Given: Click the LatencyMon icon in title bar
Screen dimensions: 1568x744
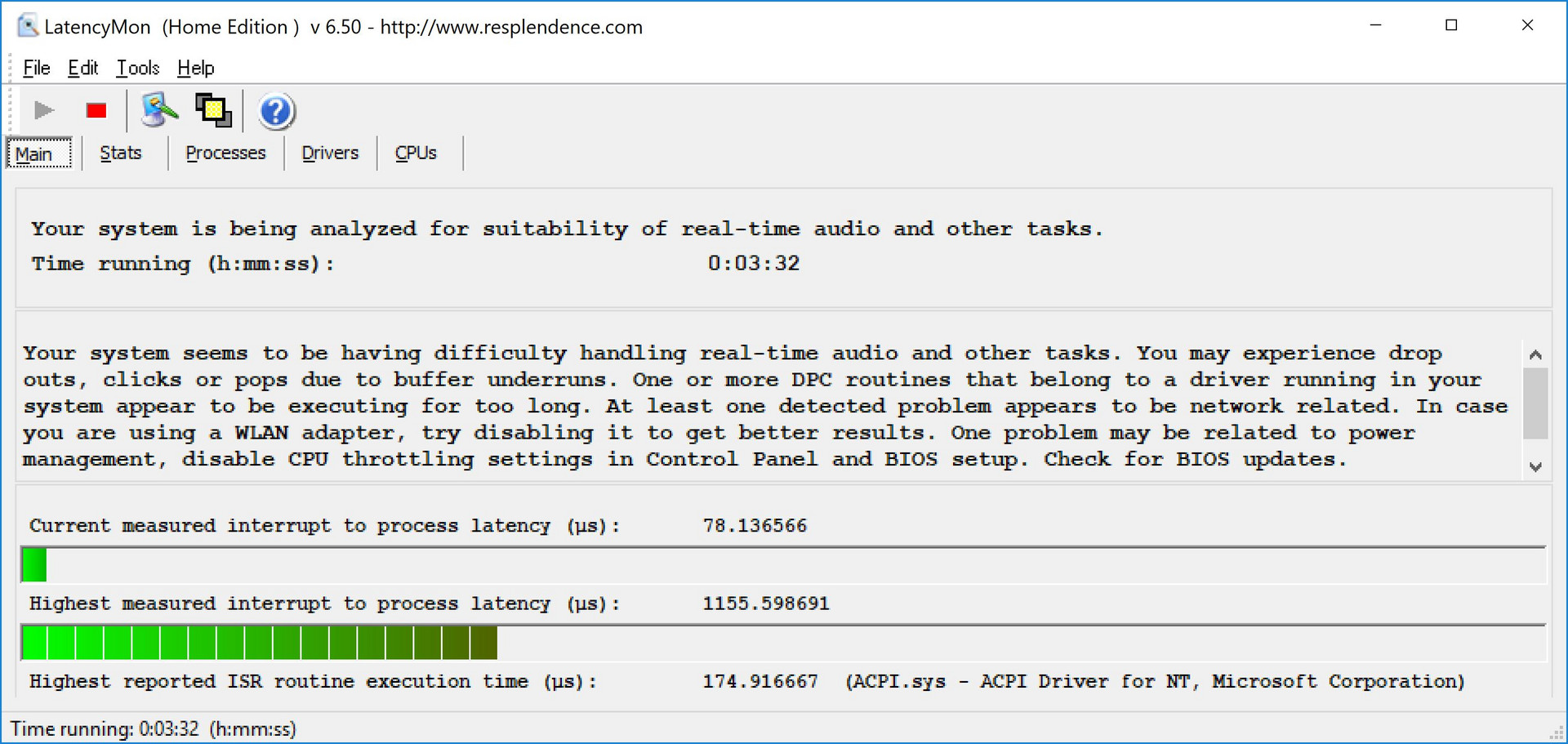Looking at the screenshot, I should click(28, 26).
